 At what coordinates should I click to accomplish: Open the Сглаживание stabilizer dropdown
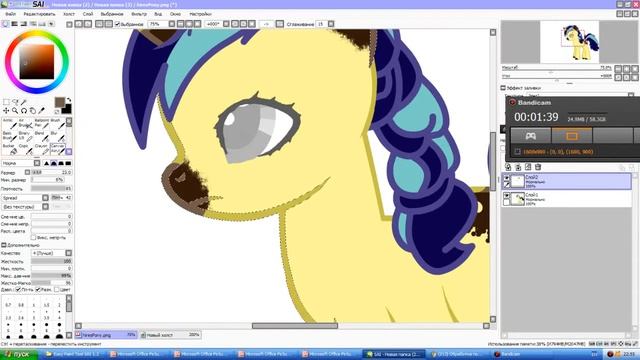(331, 24)
